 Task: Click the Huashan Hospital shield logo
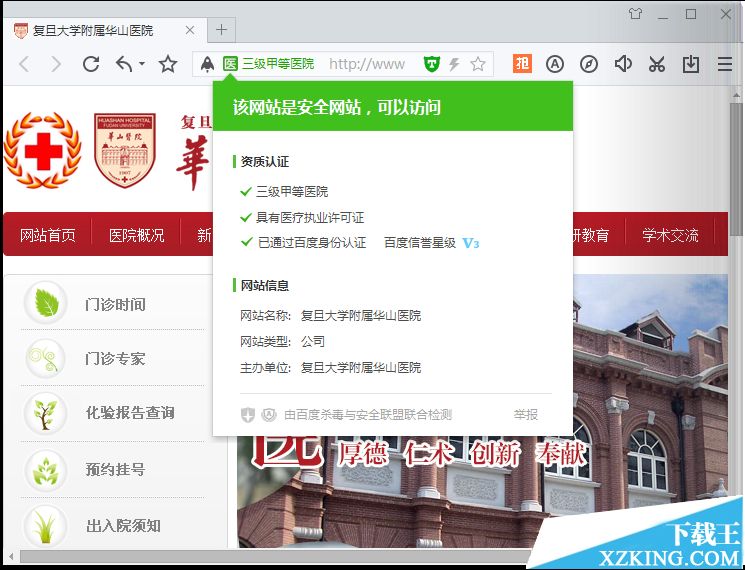tap(125, 150)
